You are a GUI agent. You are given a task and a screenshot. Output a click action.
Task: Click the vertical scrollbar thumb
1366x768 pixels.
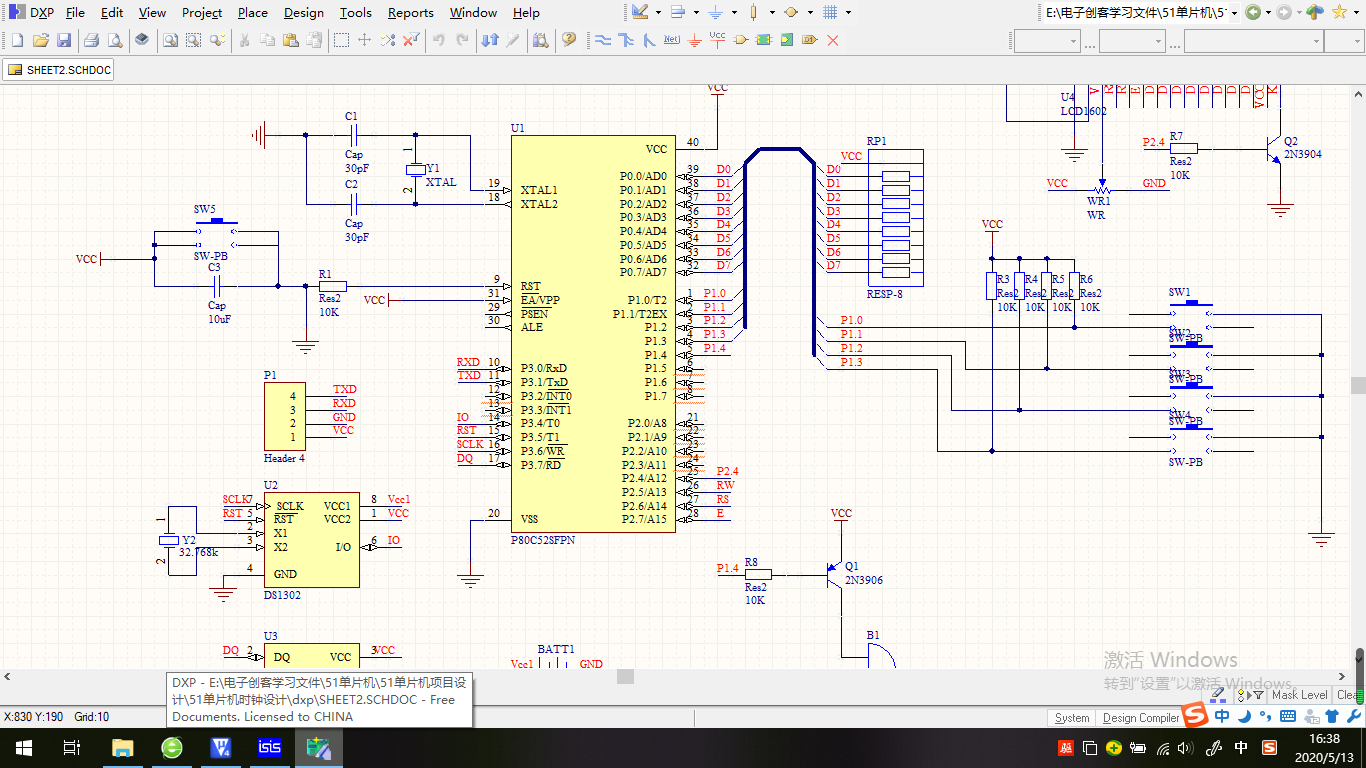1358,385
